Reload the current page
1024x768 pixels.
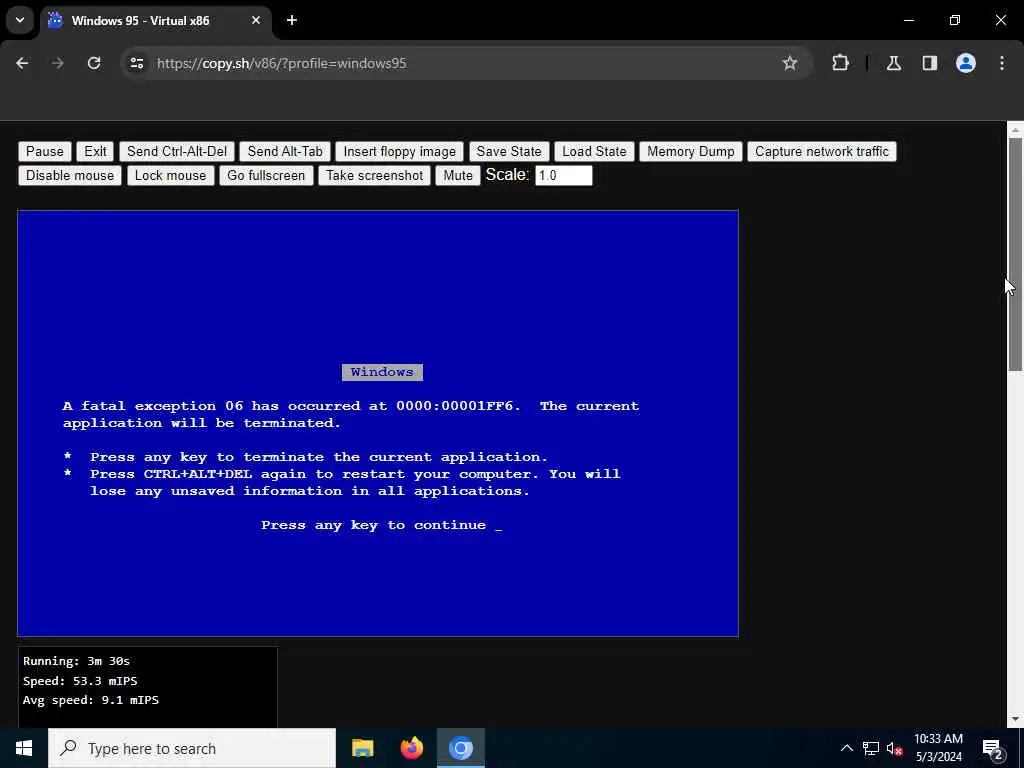(94, 63)
